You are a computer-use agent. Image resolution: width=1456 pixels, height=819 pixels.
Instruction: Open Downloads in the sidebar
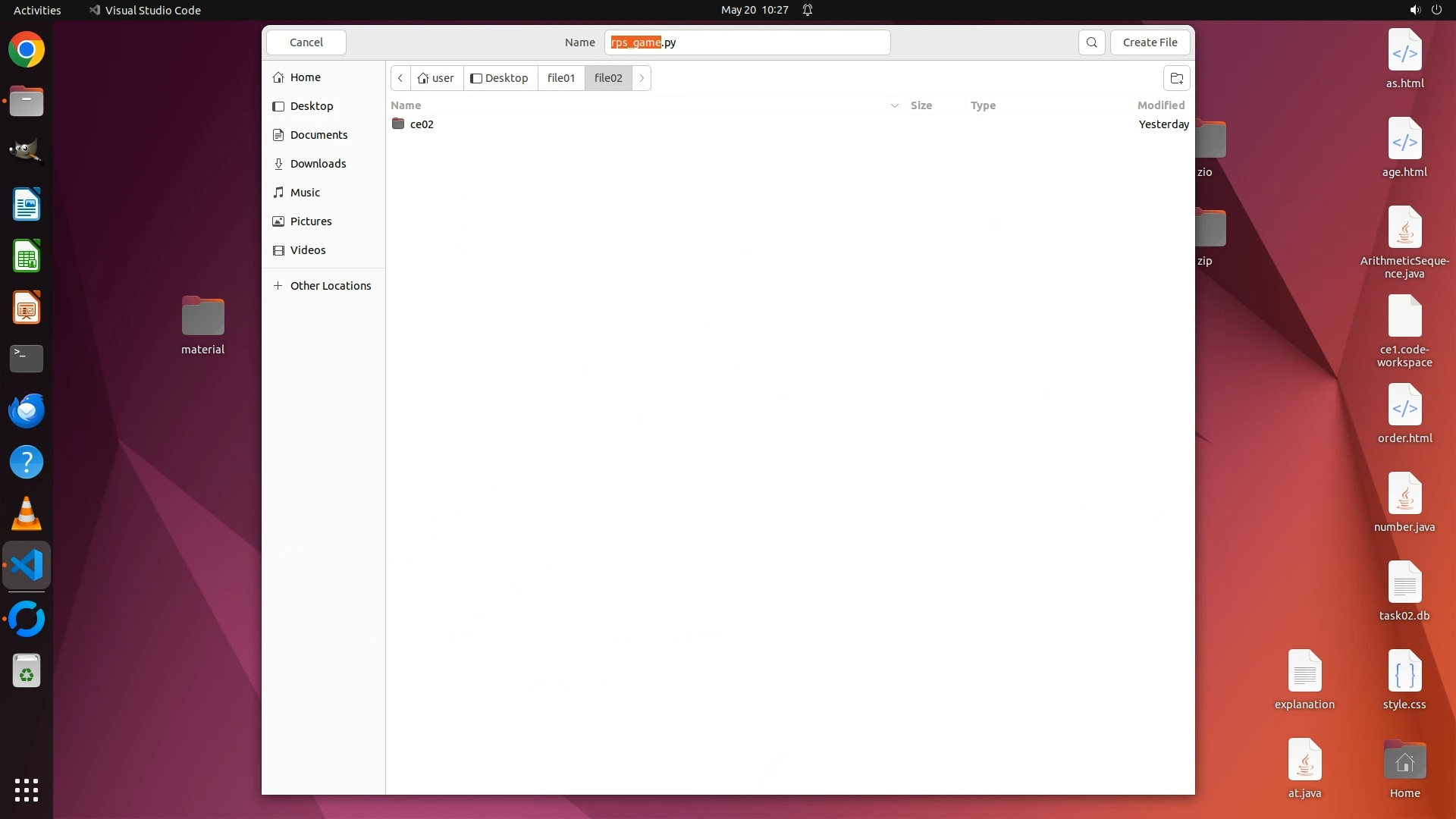(318, 164)
